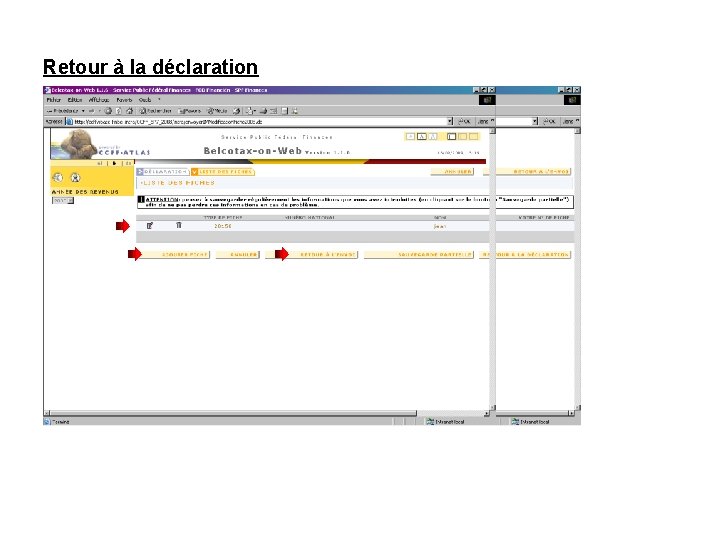Select the smallest font size A icon
Viewport: 720px width, 540px height.
point(411,136)
